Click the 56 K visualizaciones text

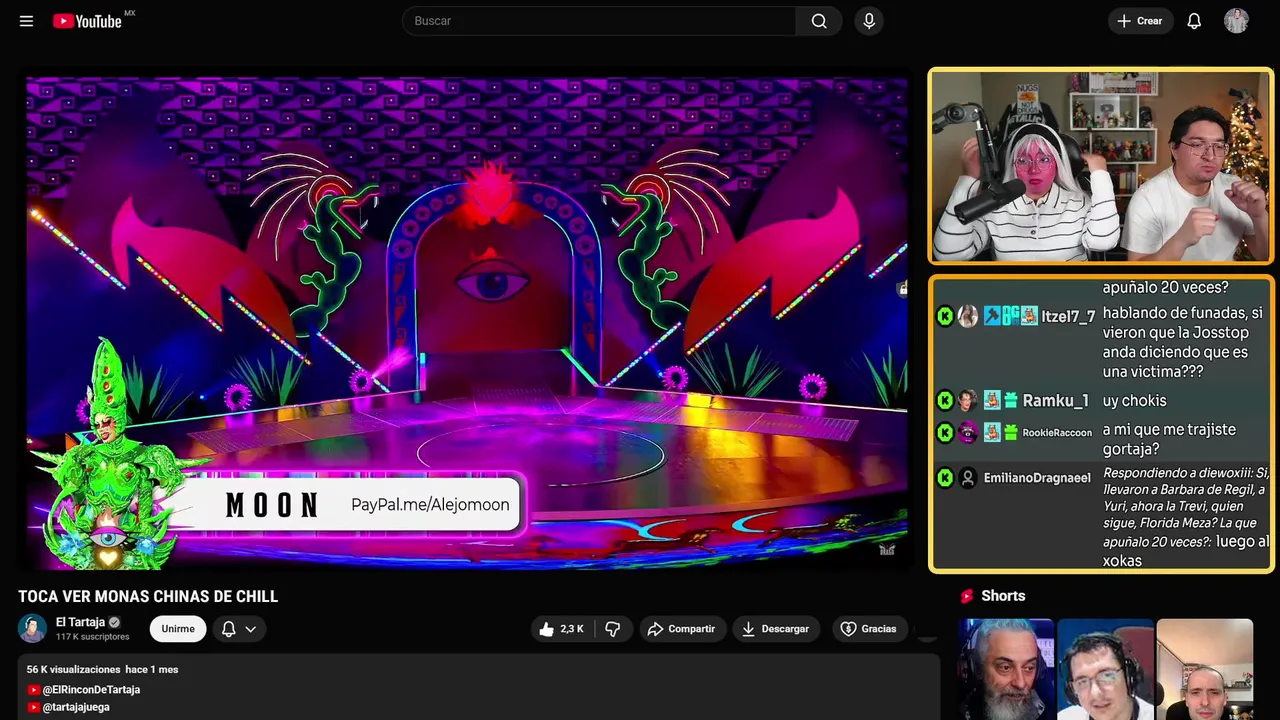point(74,669)
